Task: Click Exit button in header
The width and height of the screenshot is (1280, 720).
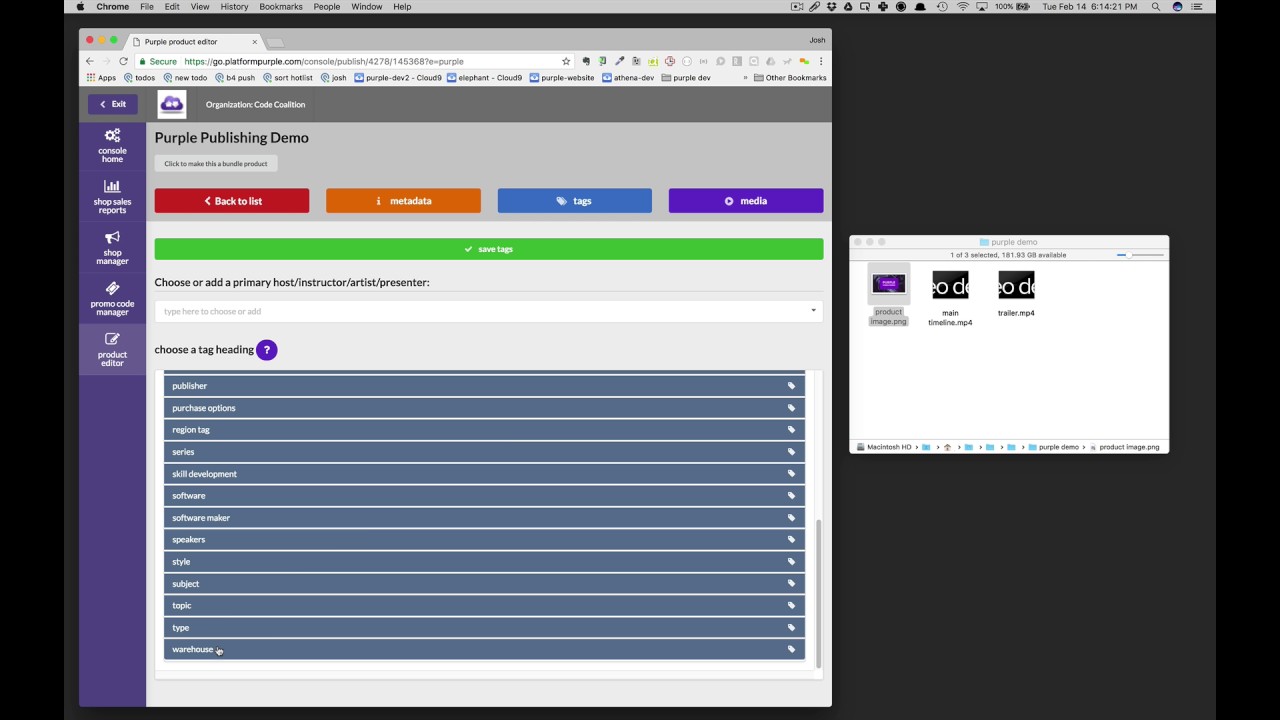Action: (113, 104)
